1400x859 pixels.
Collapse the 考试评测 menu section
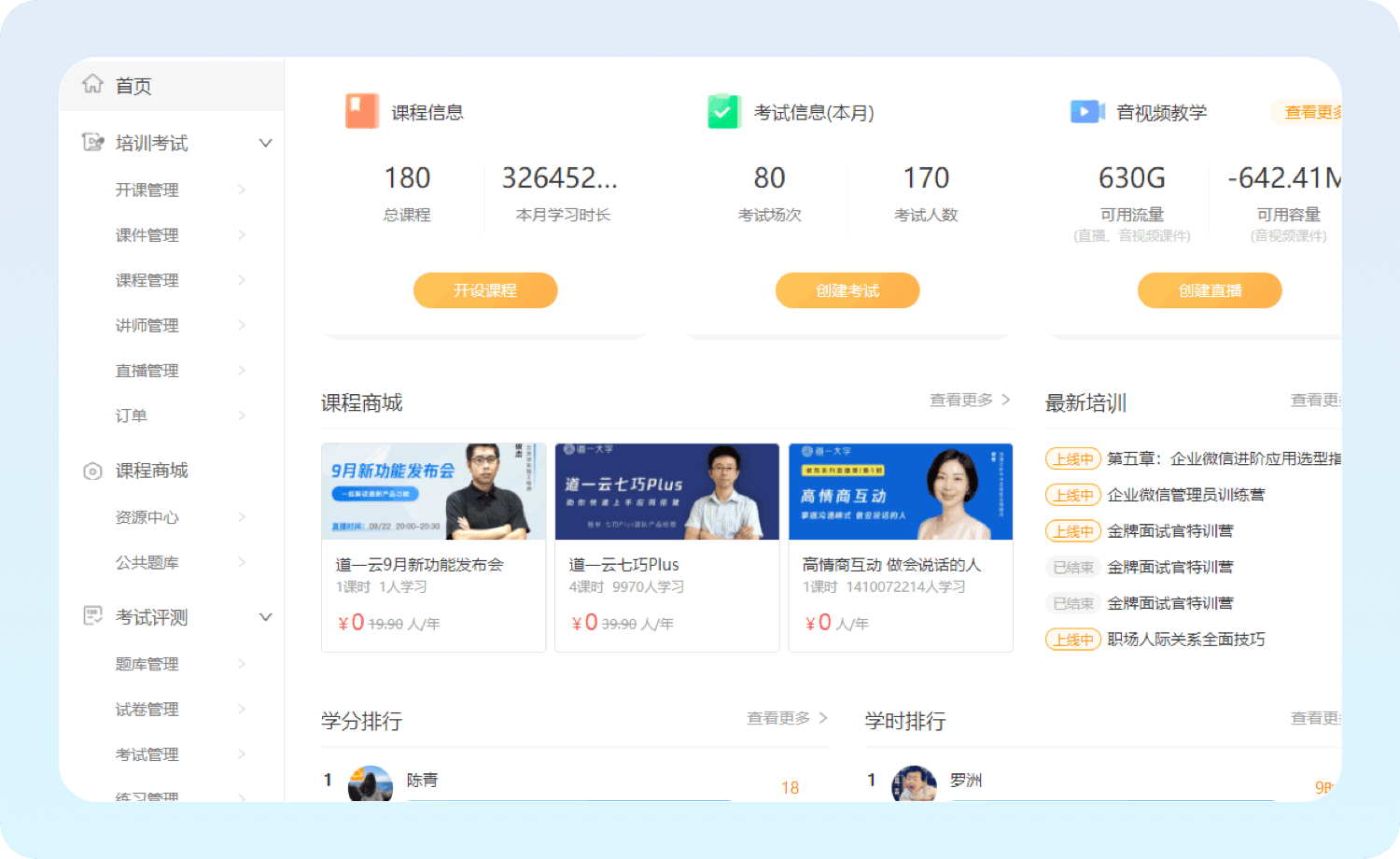tap(265, 617)
